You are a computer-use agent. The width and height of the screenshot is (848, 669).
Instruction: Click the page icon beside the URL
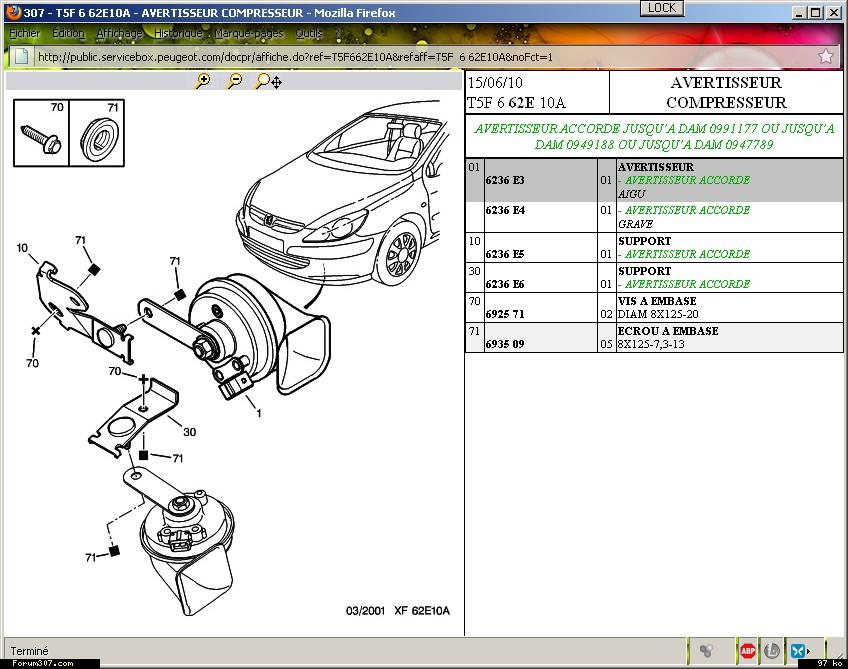coord(21,56)
